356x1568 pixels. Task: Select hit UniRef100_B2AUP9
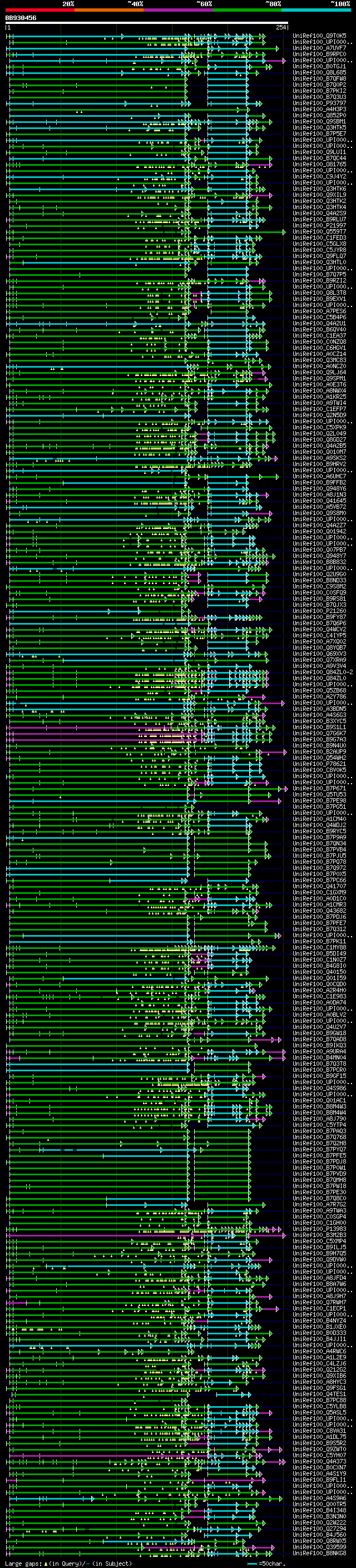(319, 752)
